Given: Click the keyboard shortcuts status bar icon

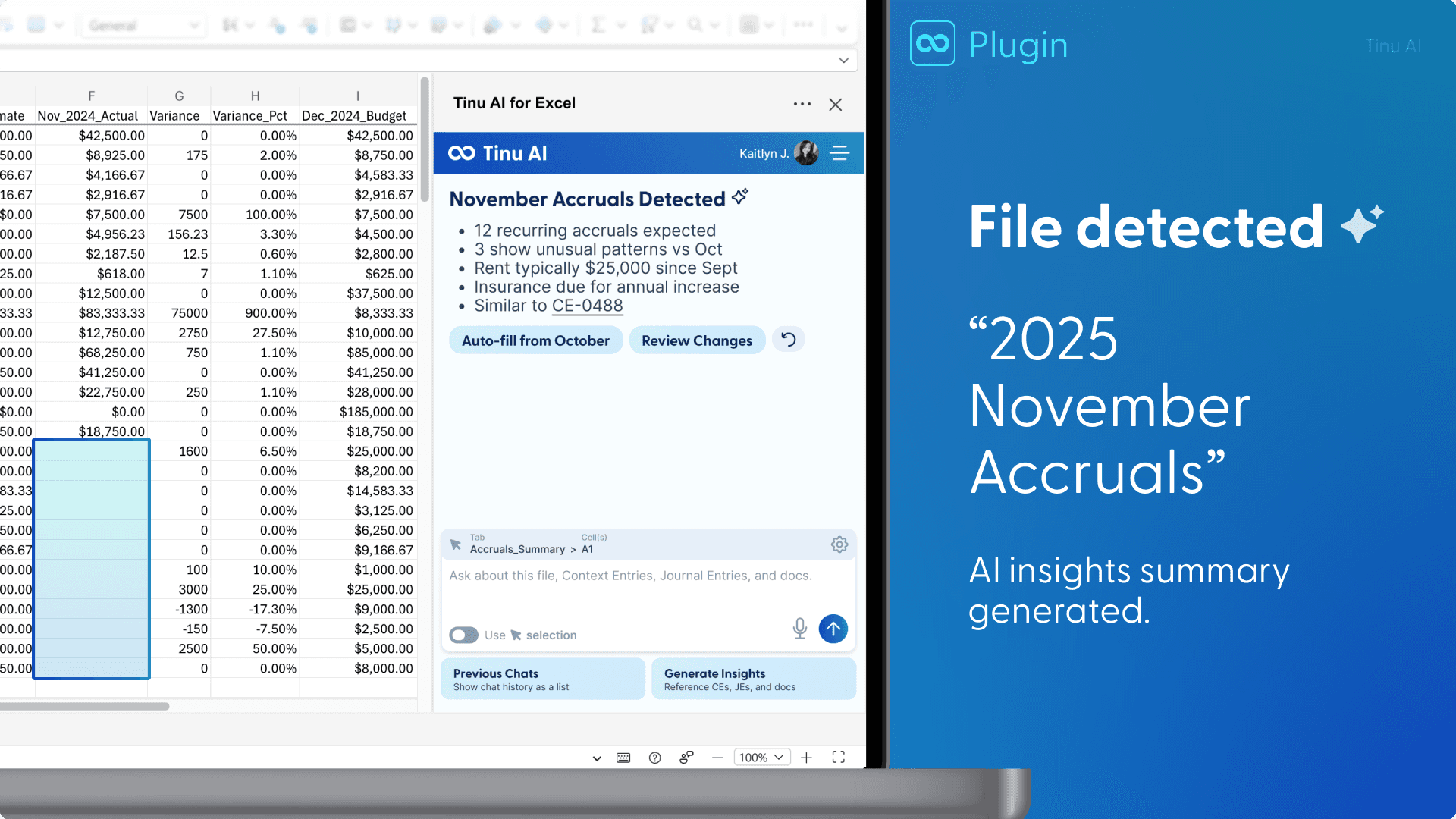Looking at the screenshot, I should coord(623,758).
